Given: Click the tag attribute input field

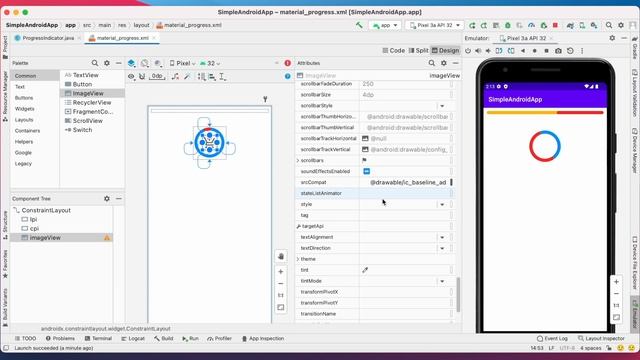Looking at the screenshot, I should click(x=405, y=216).
